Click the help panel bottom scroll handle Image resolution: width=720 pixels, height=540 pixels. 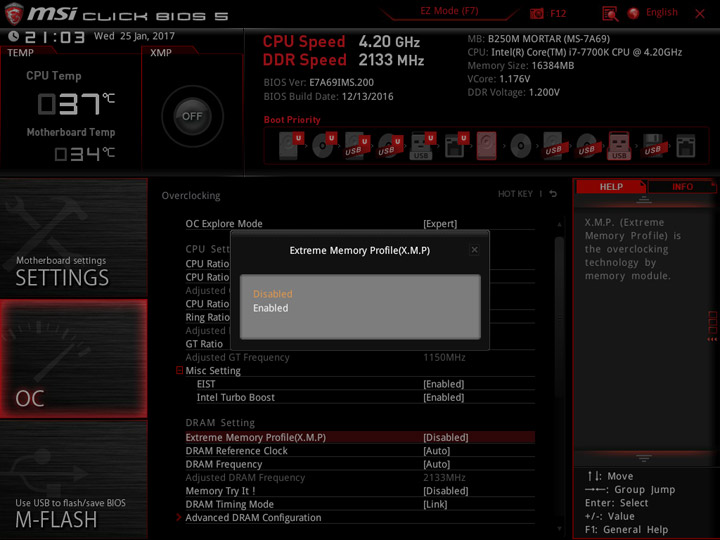[644, 458]
